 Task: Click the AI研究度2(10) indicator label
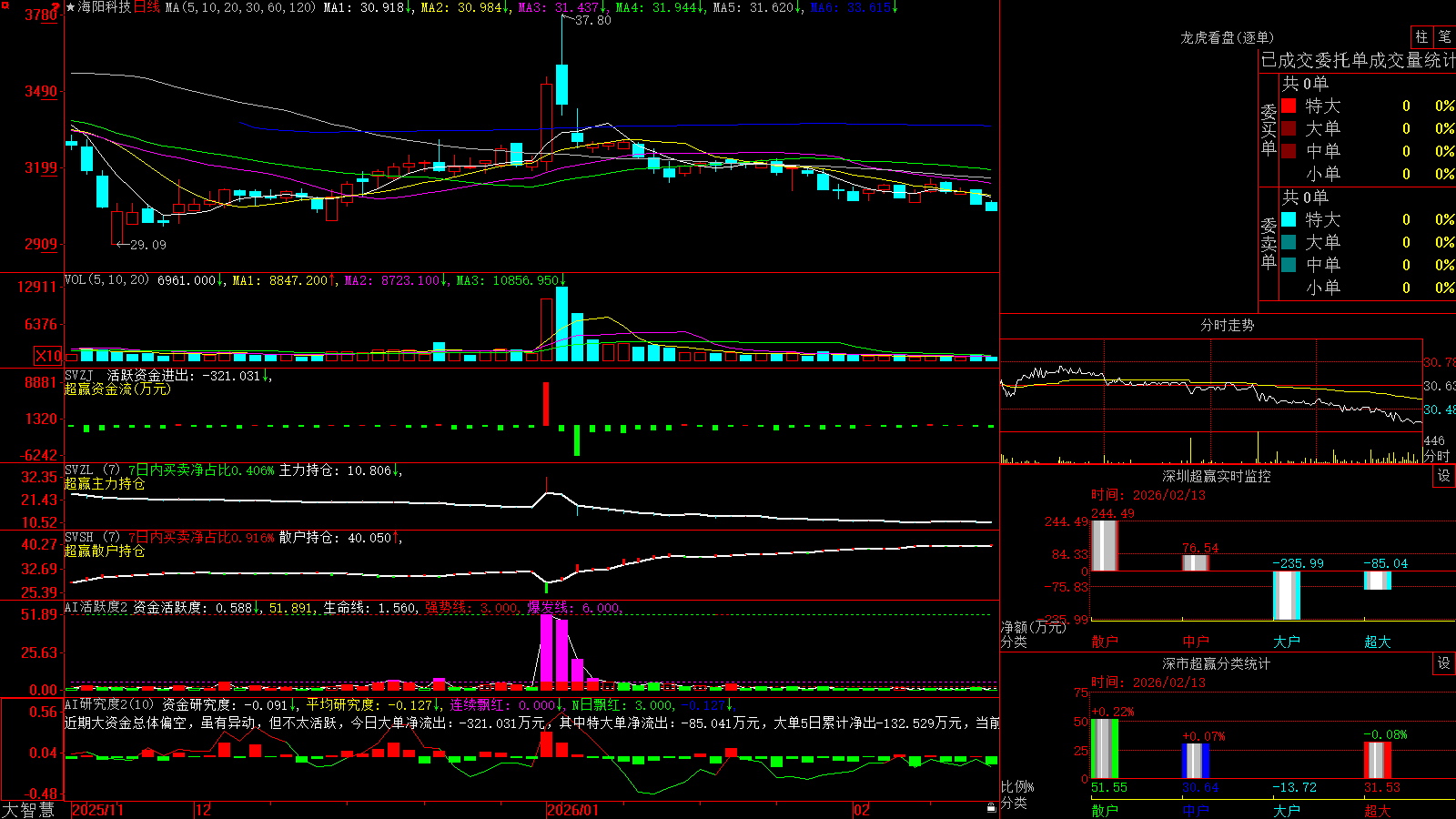(x=109, y=705)
